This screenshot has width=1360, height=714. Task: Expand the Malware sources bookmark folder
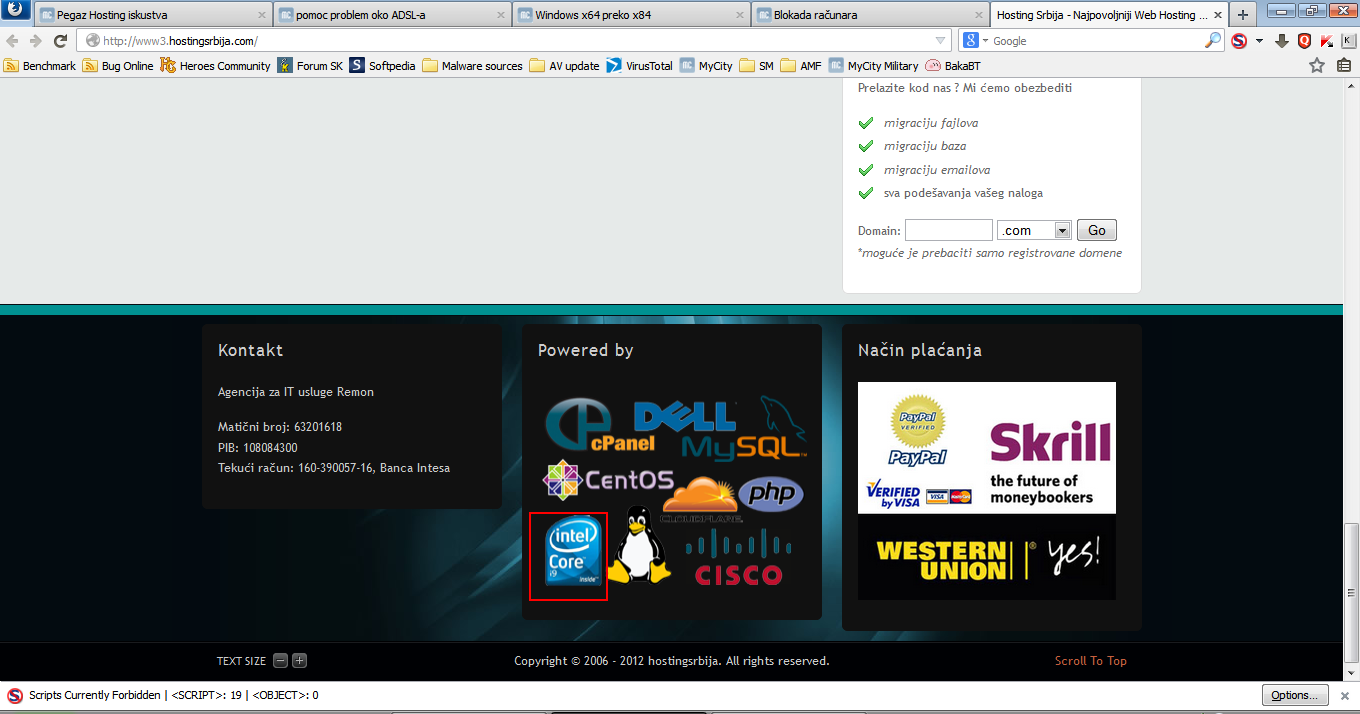point(472,65)
